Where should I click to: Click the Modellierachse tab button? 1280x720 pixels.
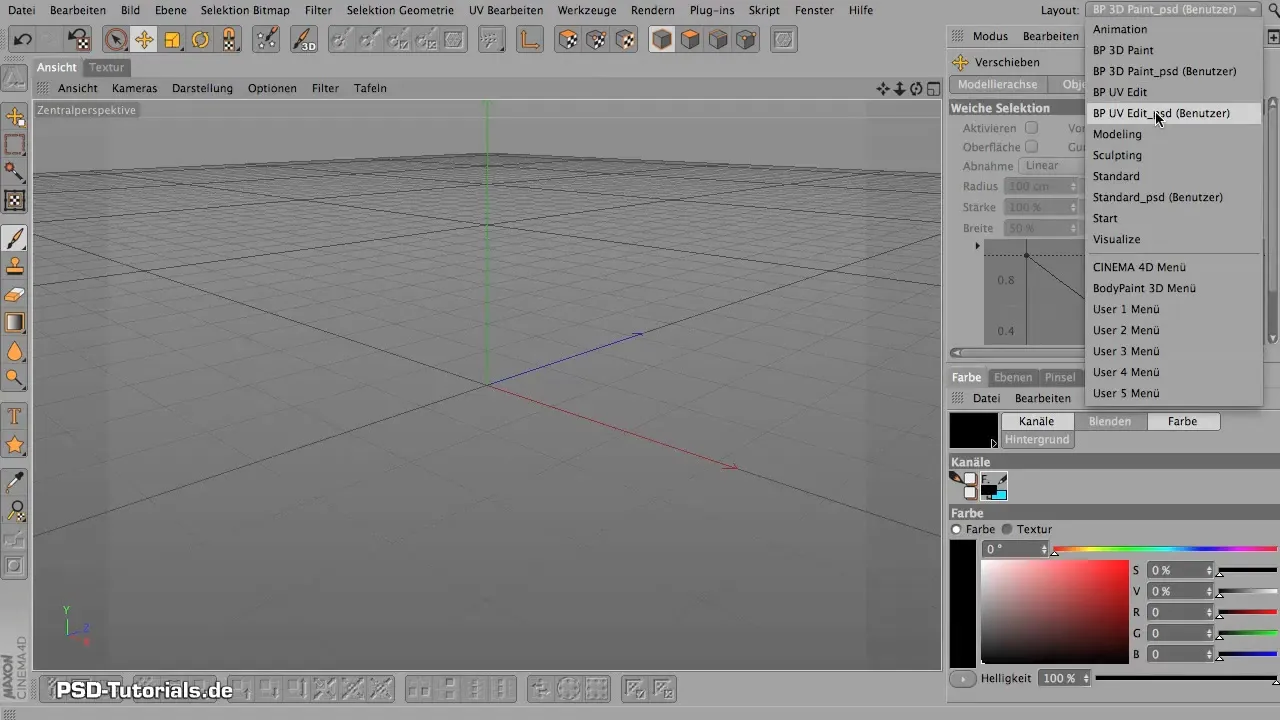tap(997, 85)
